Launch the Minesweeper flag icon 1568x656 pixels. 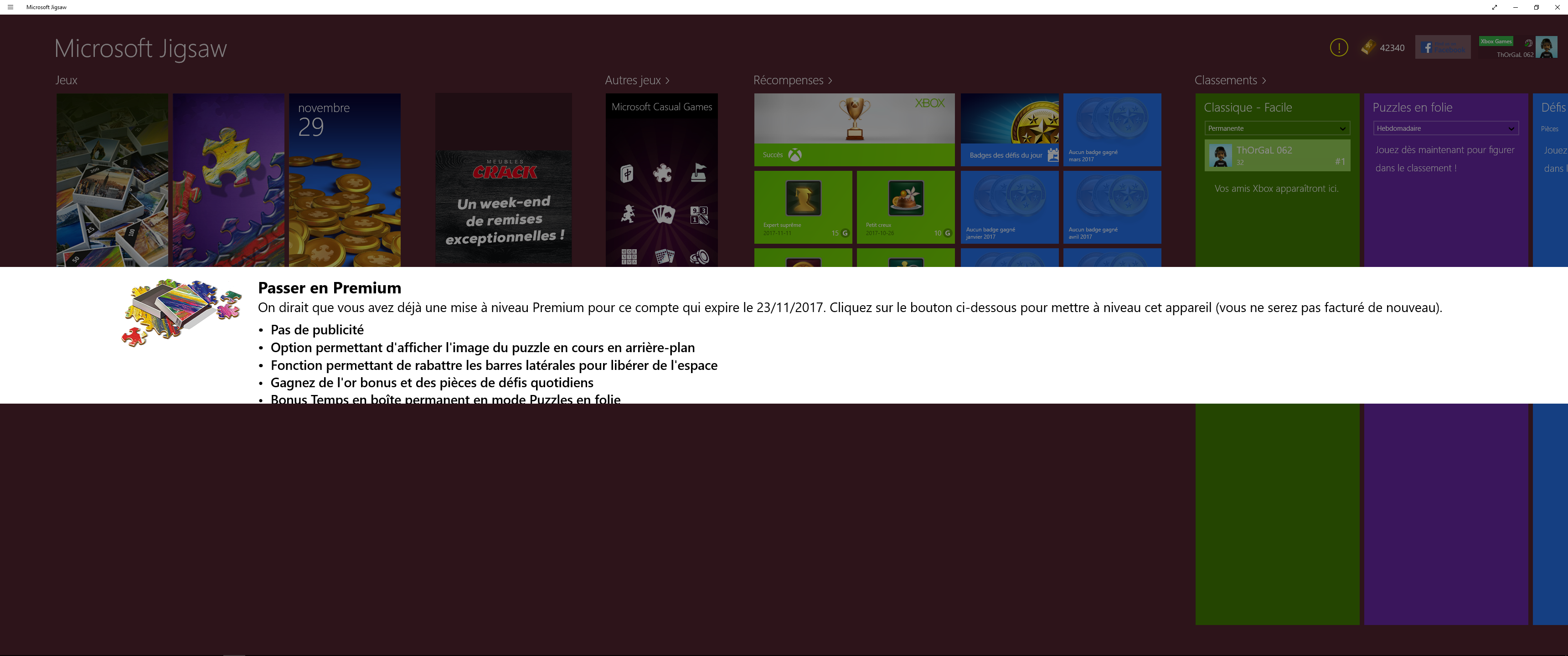point(699,174)
